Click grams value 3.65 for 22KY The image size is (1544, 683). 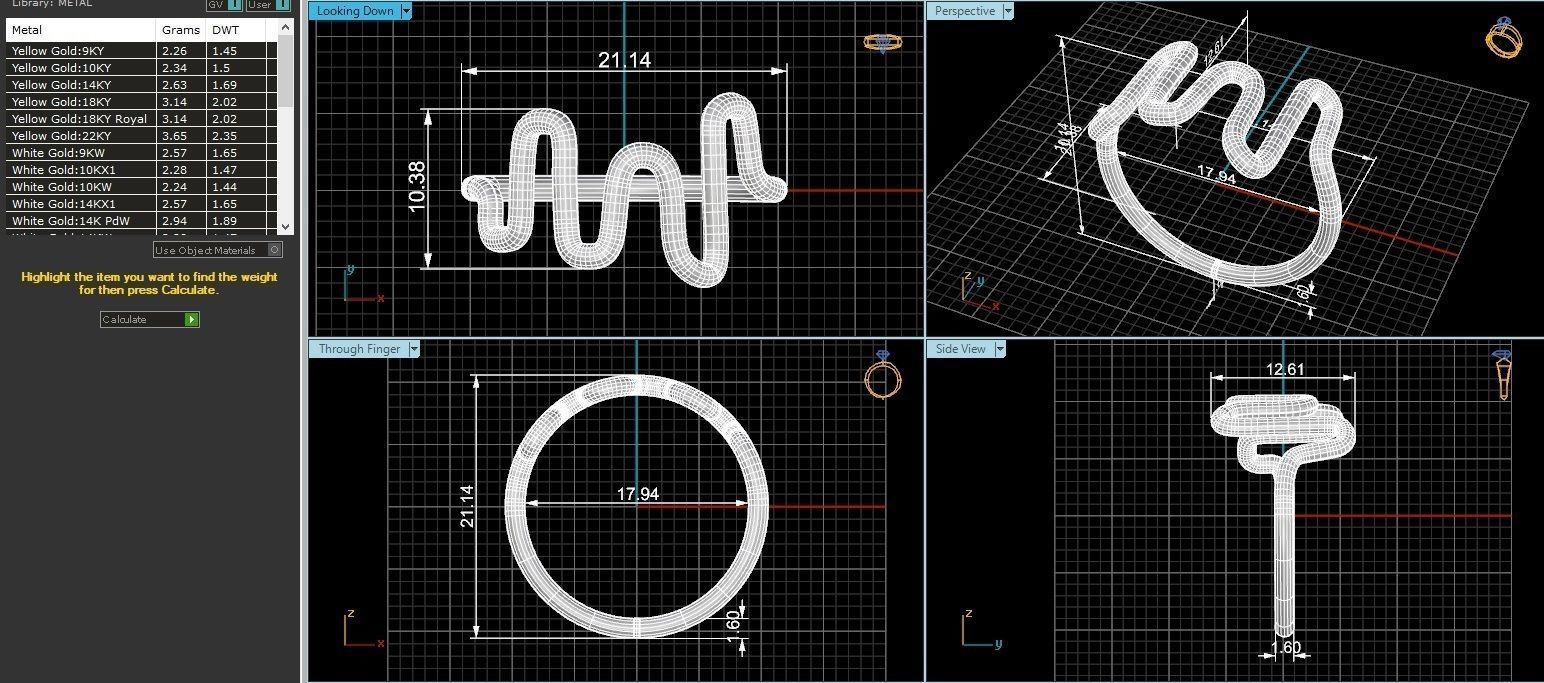(x=174, y=136)
